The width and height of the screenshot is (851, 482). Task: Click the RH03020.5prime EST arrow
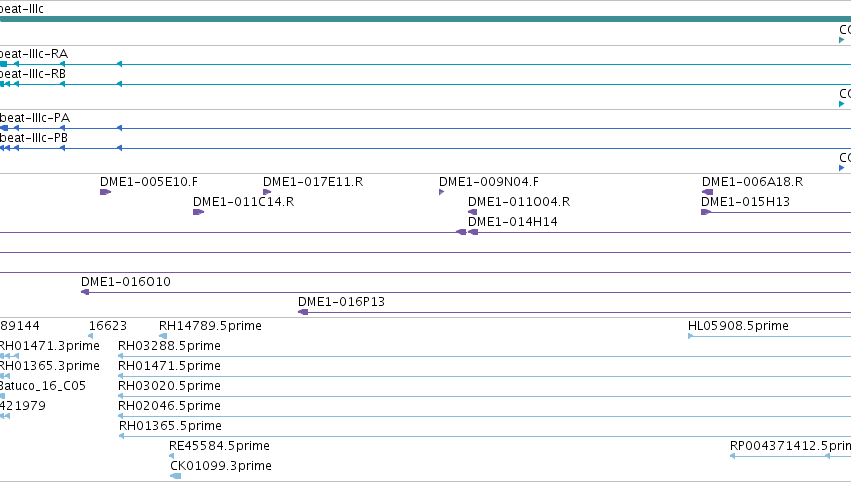[x=120, y=396]
